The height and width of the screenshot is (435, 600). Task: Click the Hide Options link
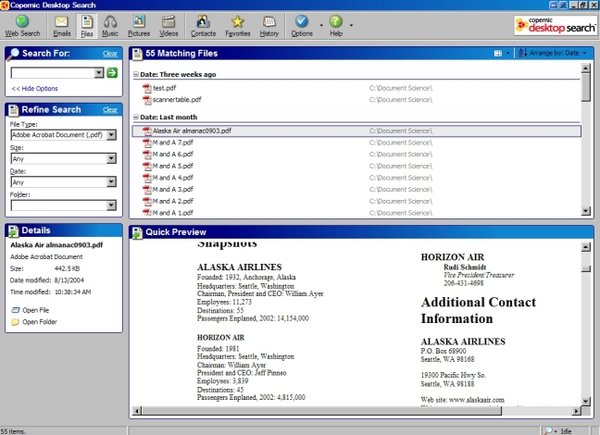pyautogui.click(x=33, y=89)
